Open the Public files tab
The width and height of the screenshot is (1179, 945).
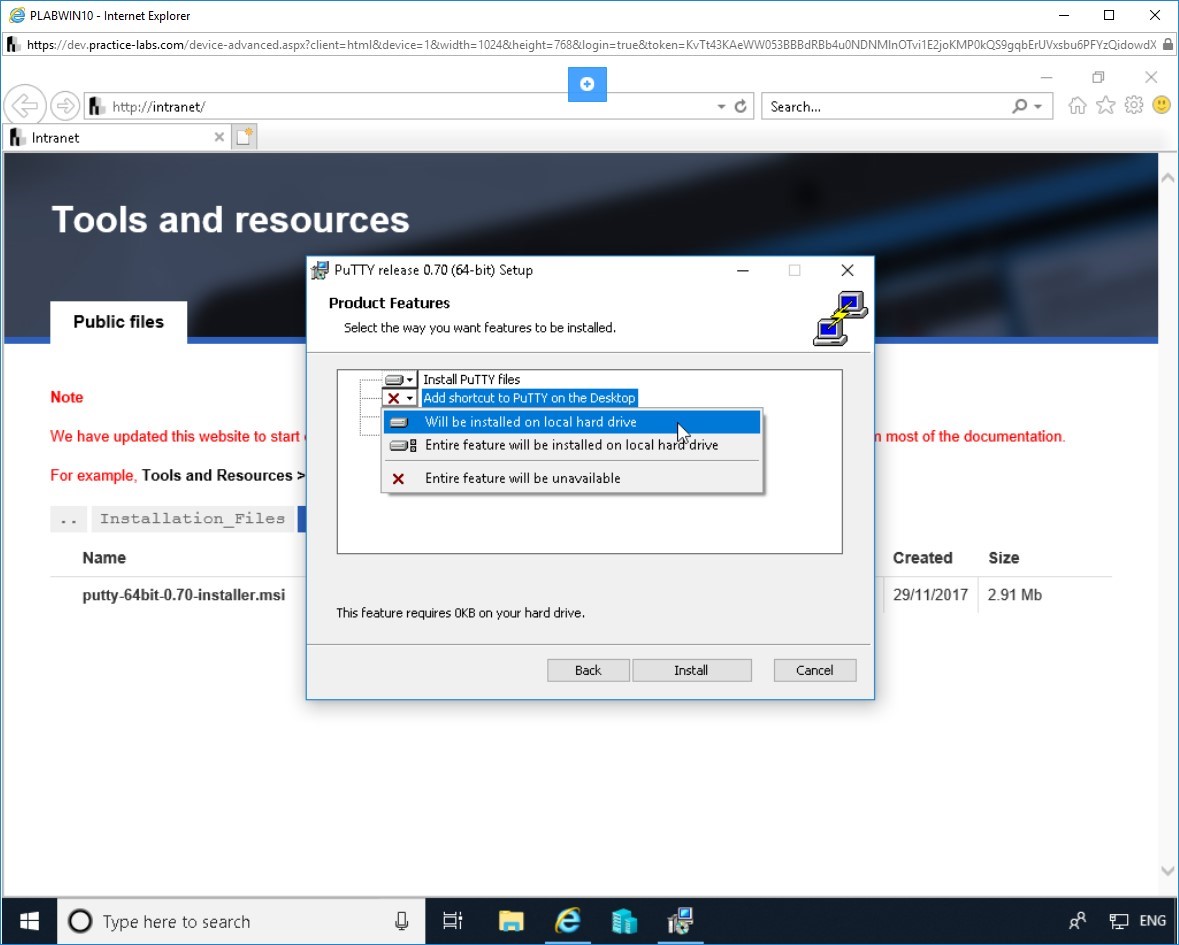[118, 322]
